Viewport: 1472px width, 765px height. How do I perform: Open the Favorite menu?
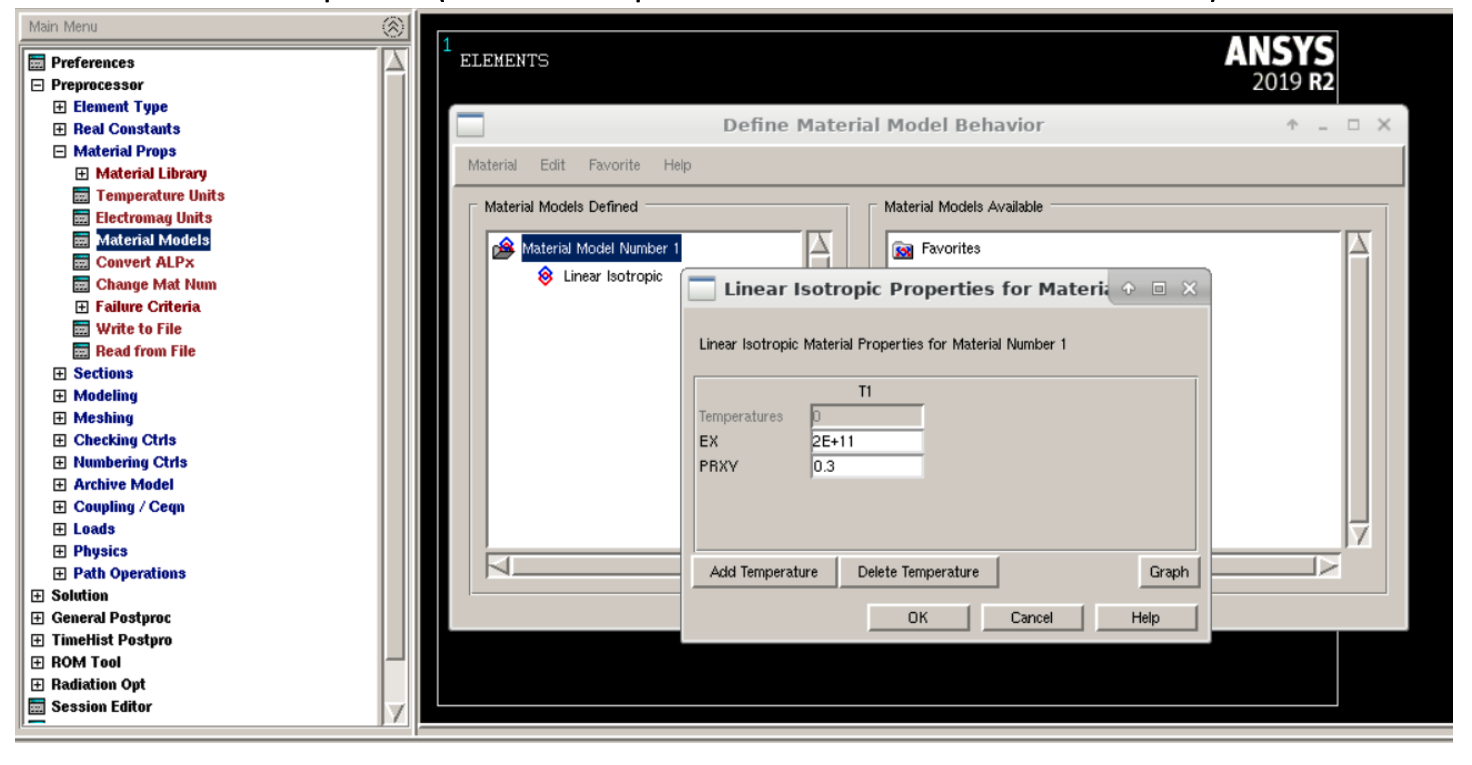click(614, 165)
